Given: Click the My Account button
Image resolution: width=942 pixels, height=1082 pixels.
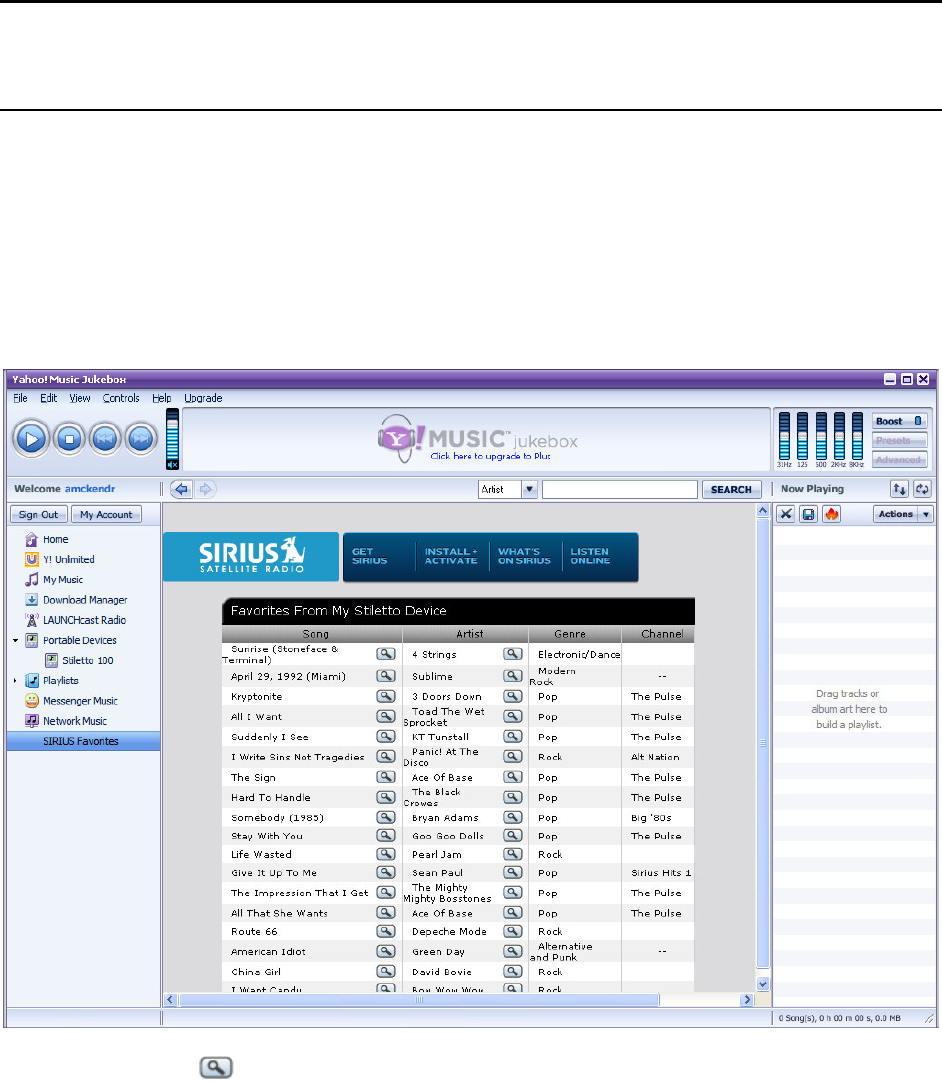Looking at the screenshot, I should coord(106,515).
